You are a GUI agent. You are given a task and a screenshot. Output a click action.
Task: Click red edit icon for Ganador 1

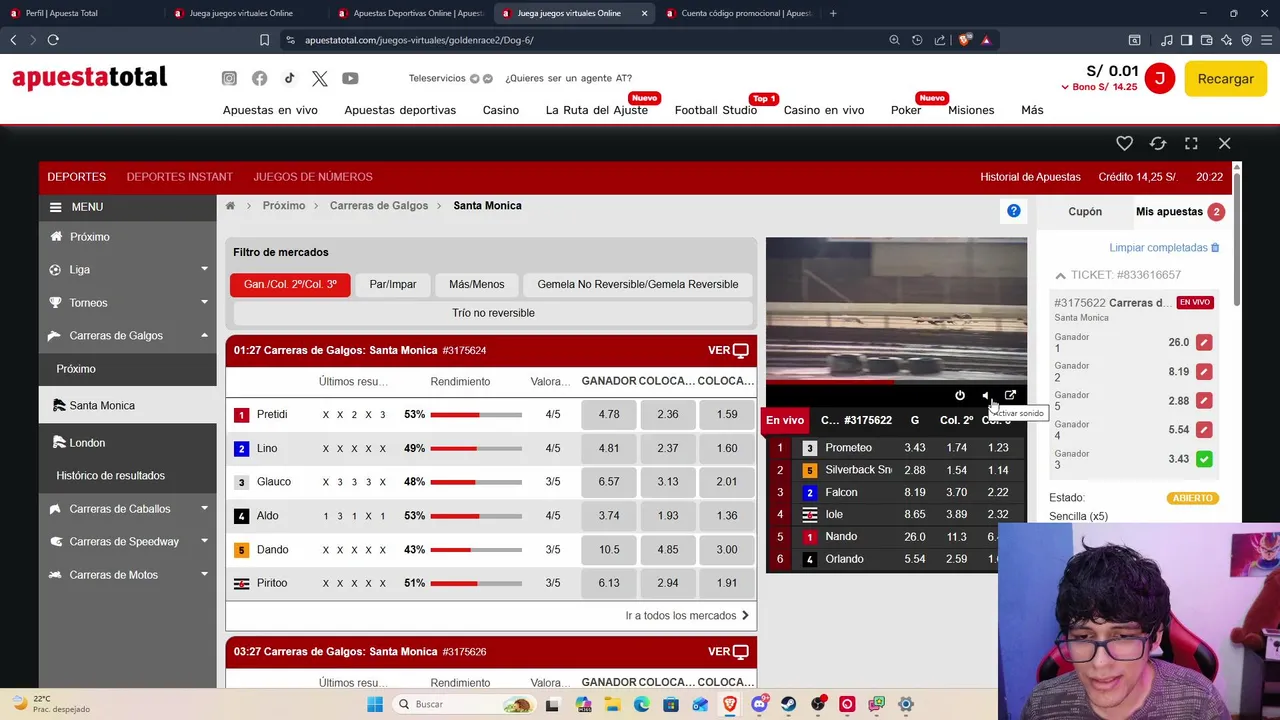[1204, 342]
